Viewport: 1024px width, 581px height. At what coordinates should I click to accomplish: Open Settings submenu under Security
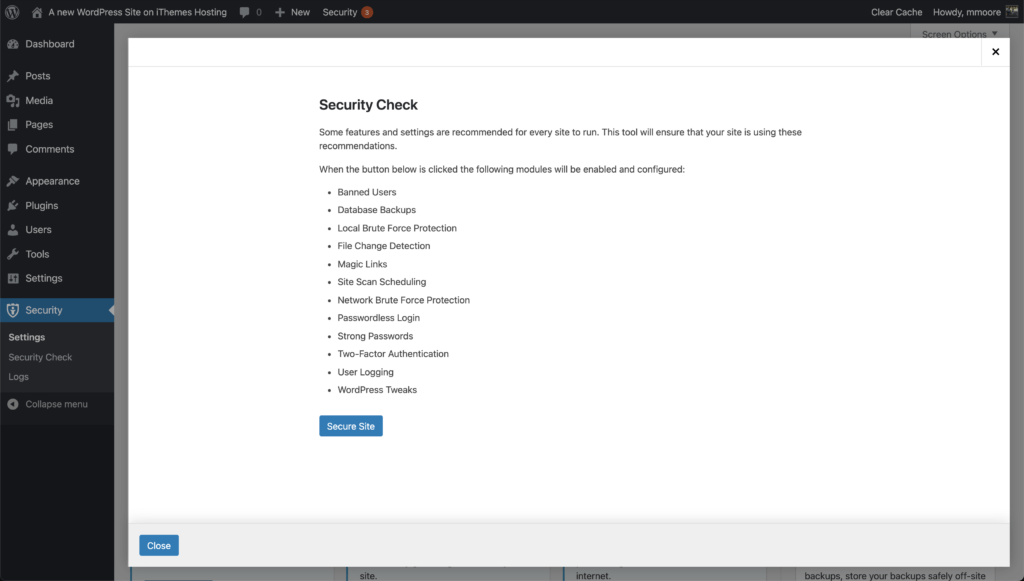tap(27, 337)
